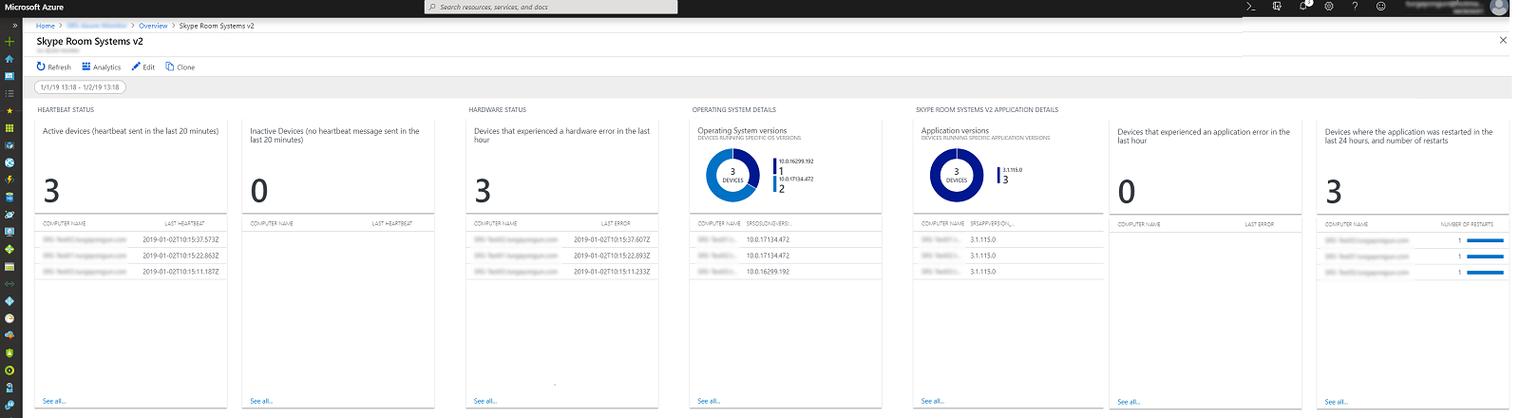1520x418 pixels.
Task: Open portal settings gear icon
Action: coord(1329,6)
